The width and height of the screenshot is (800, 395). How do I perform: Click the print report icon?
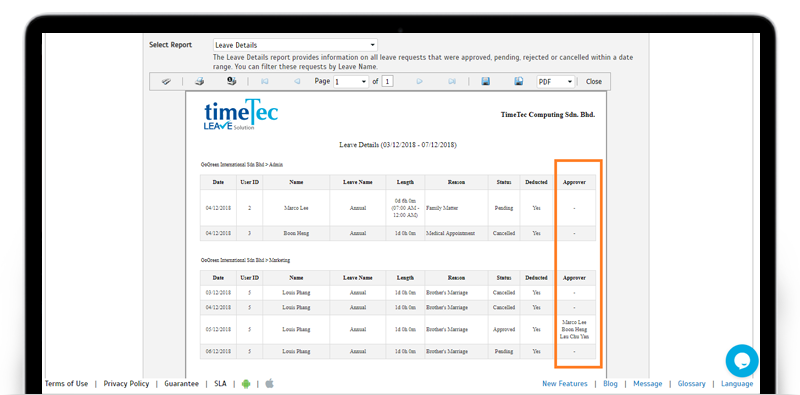(x=200, y=81)
